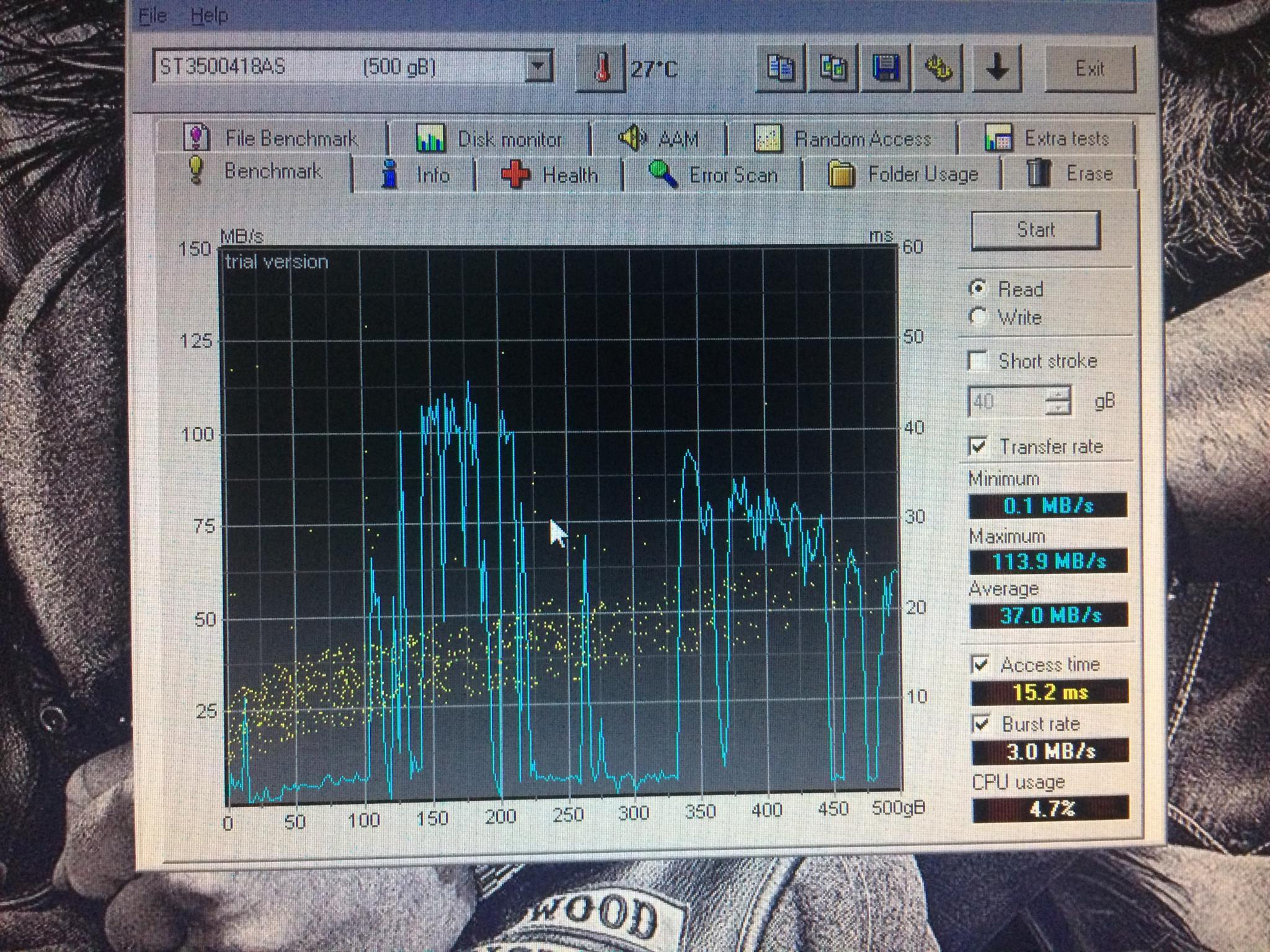Start the benchmark test
This screenshot has height=952, width=1270.
1036,230
